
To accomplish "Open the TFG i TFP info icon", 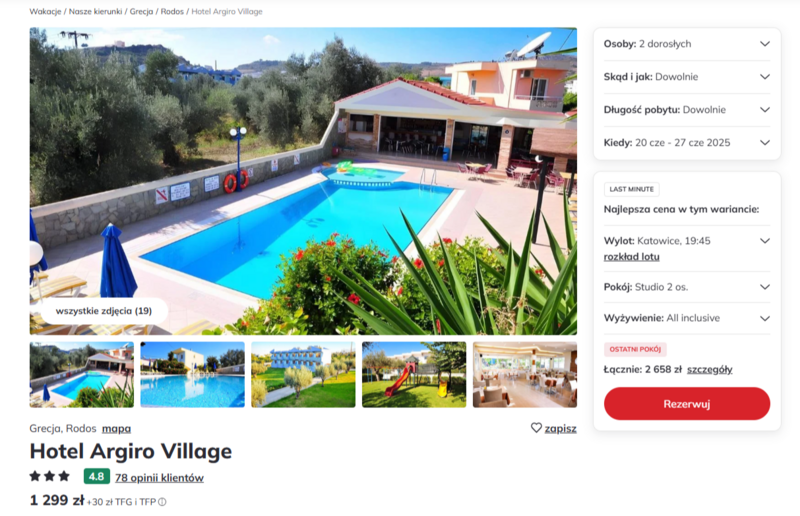I will click(x=162, y=502).
